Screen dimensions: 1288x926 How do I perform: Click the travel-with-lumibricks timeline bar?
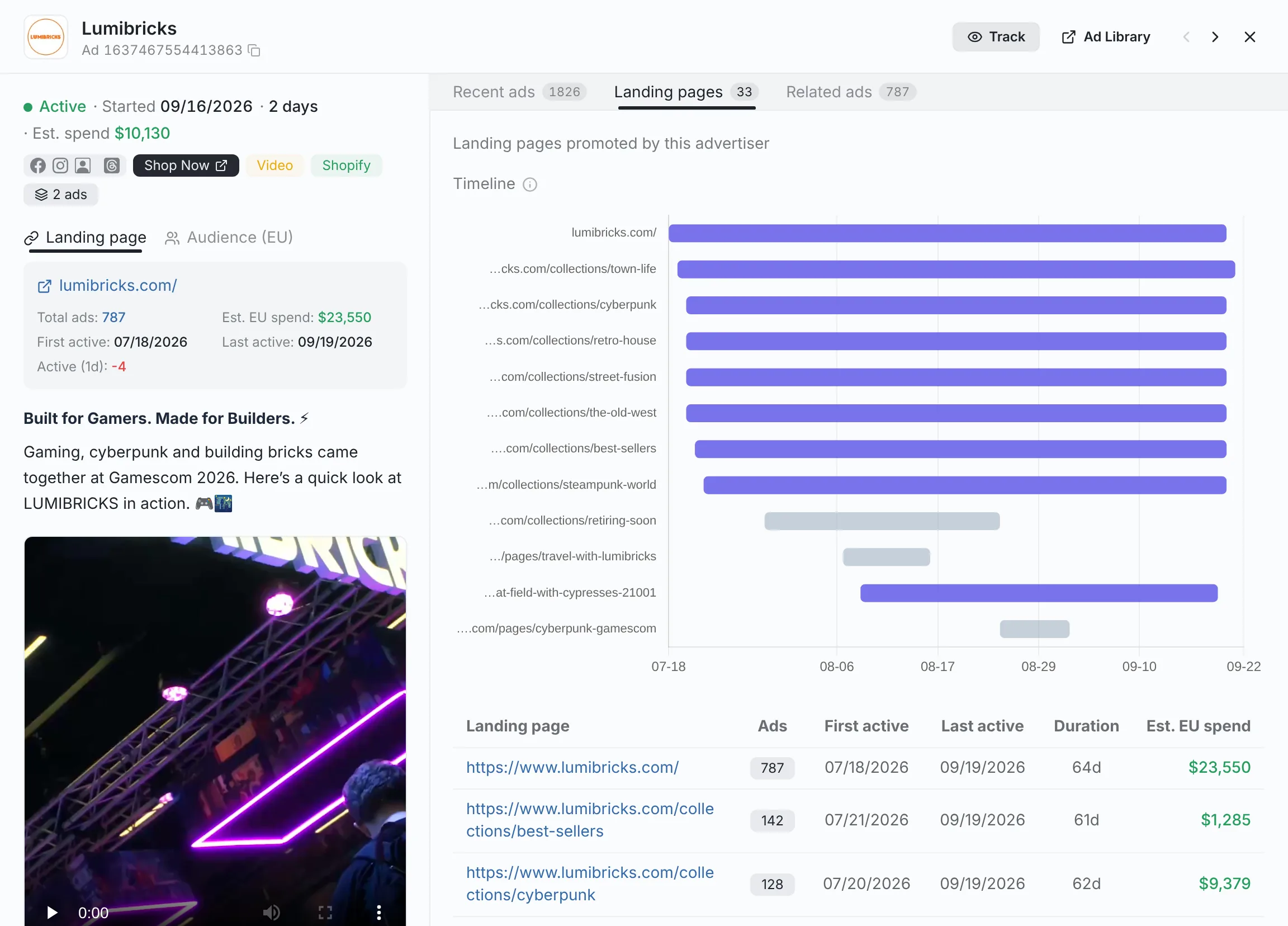887,558
